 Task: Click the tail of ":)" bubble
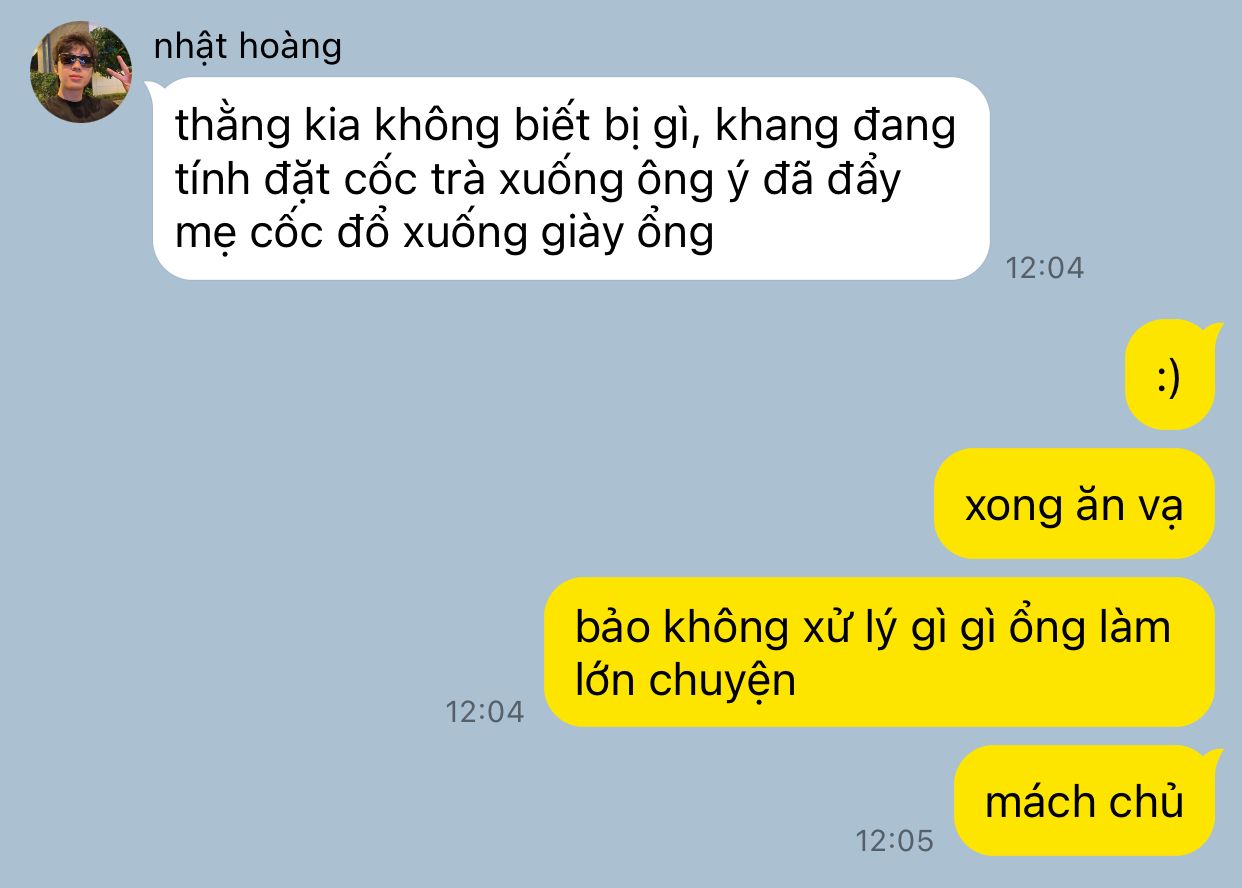tap(1212, 331)
